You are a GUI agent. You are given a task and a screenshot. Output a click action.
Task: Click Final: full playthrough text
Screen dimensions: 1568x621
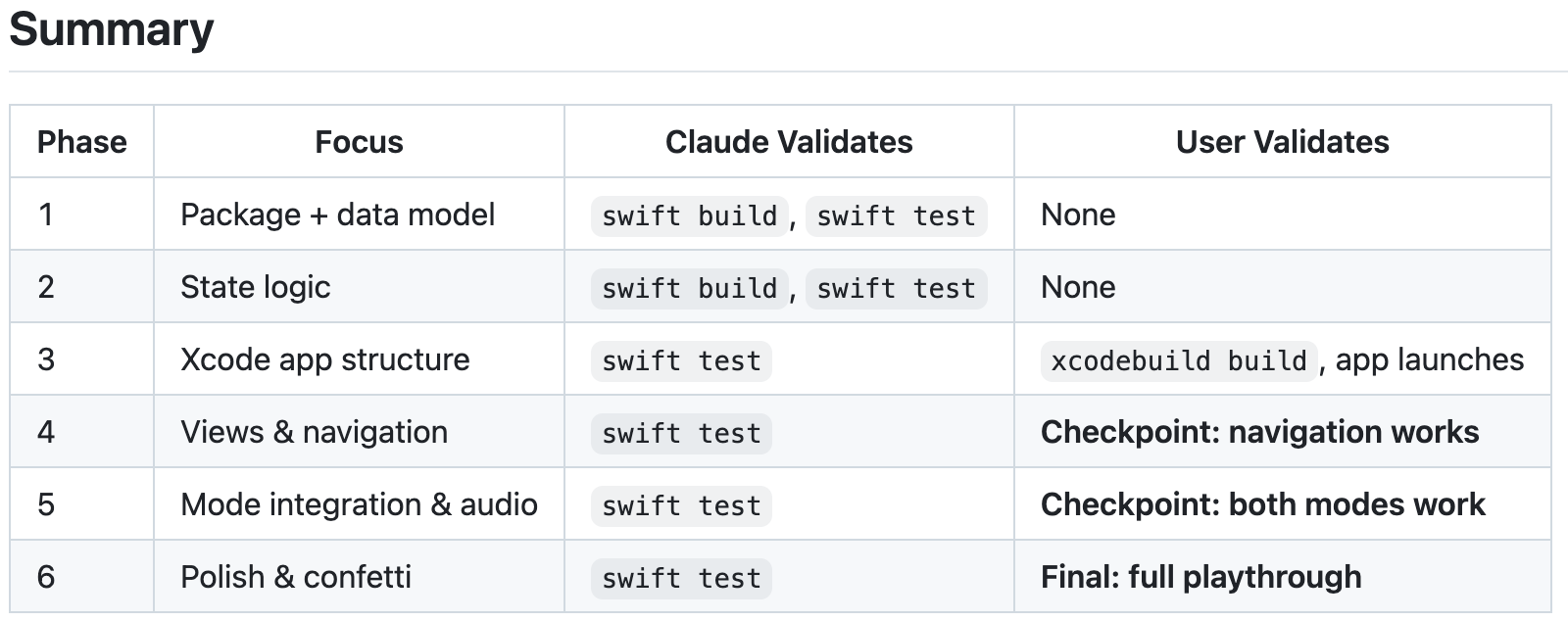[x=1200, y=577]
